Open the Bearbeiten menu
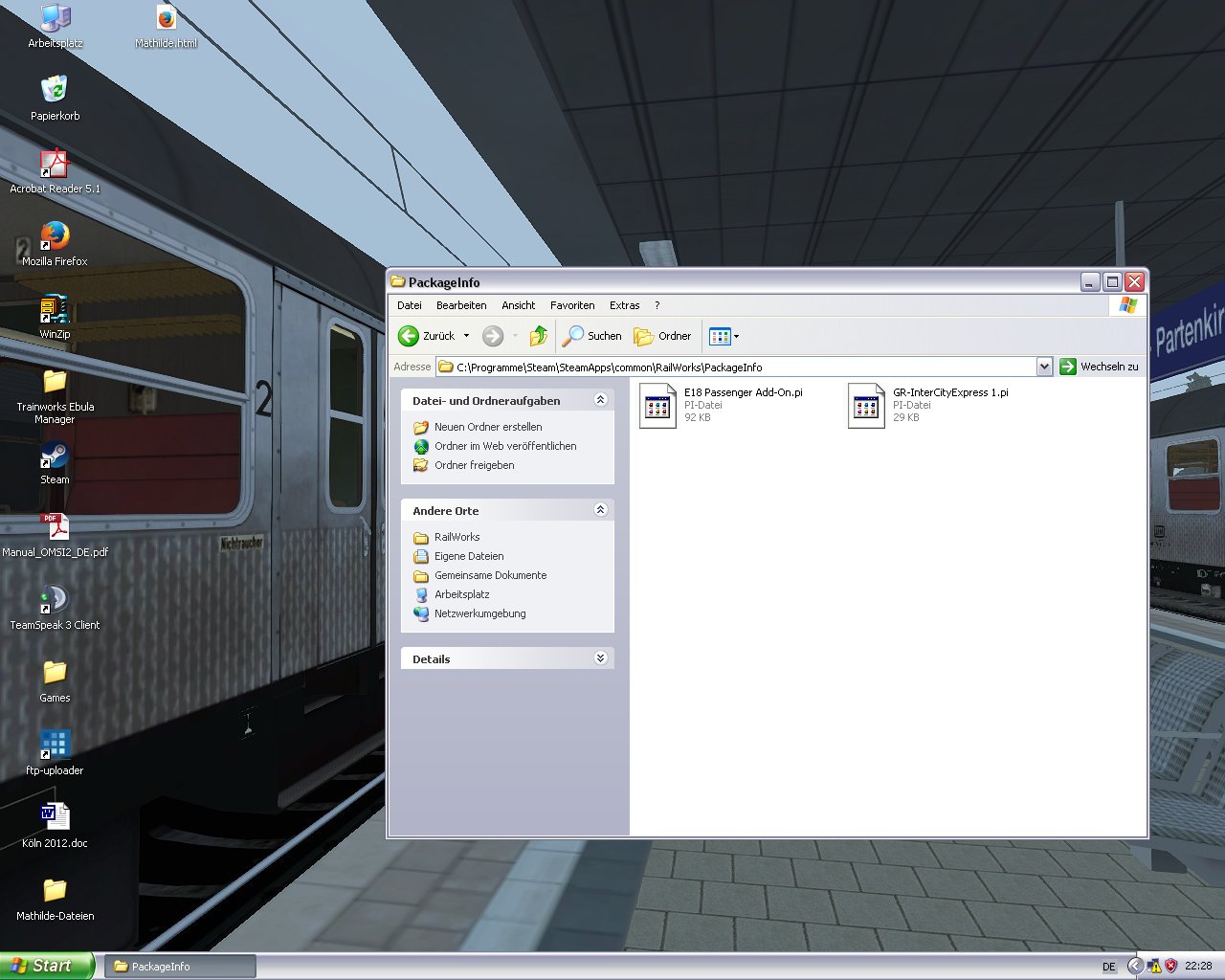The width and height of the screenshot is (1225, 980). (x=461, y=305)
